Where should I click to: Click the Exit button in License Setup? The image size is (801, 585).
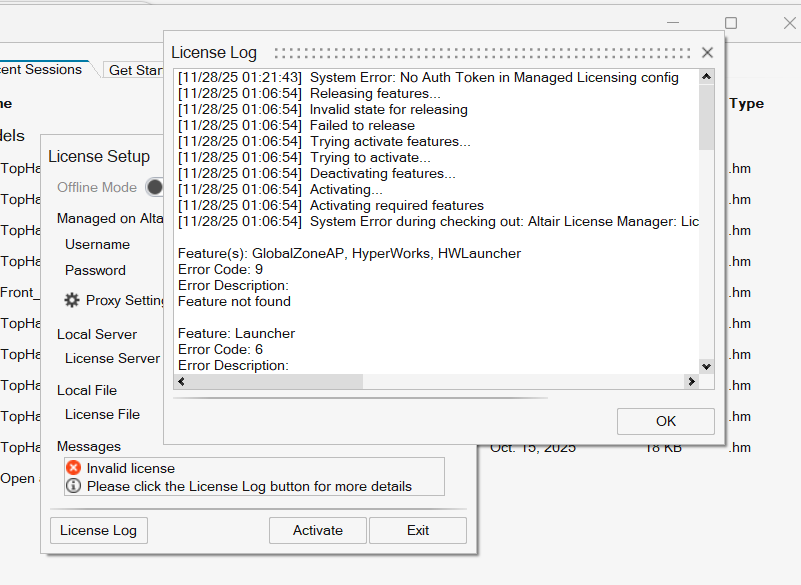418,530
